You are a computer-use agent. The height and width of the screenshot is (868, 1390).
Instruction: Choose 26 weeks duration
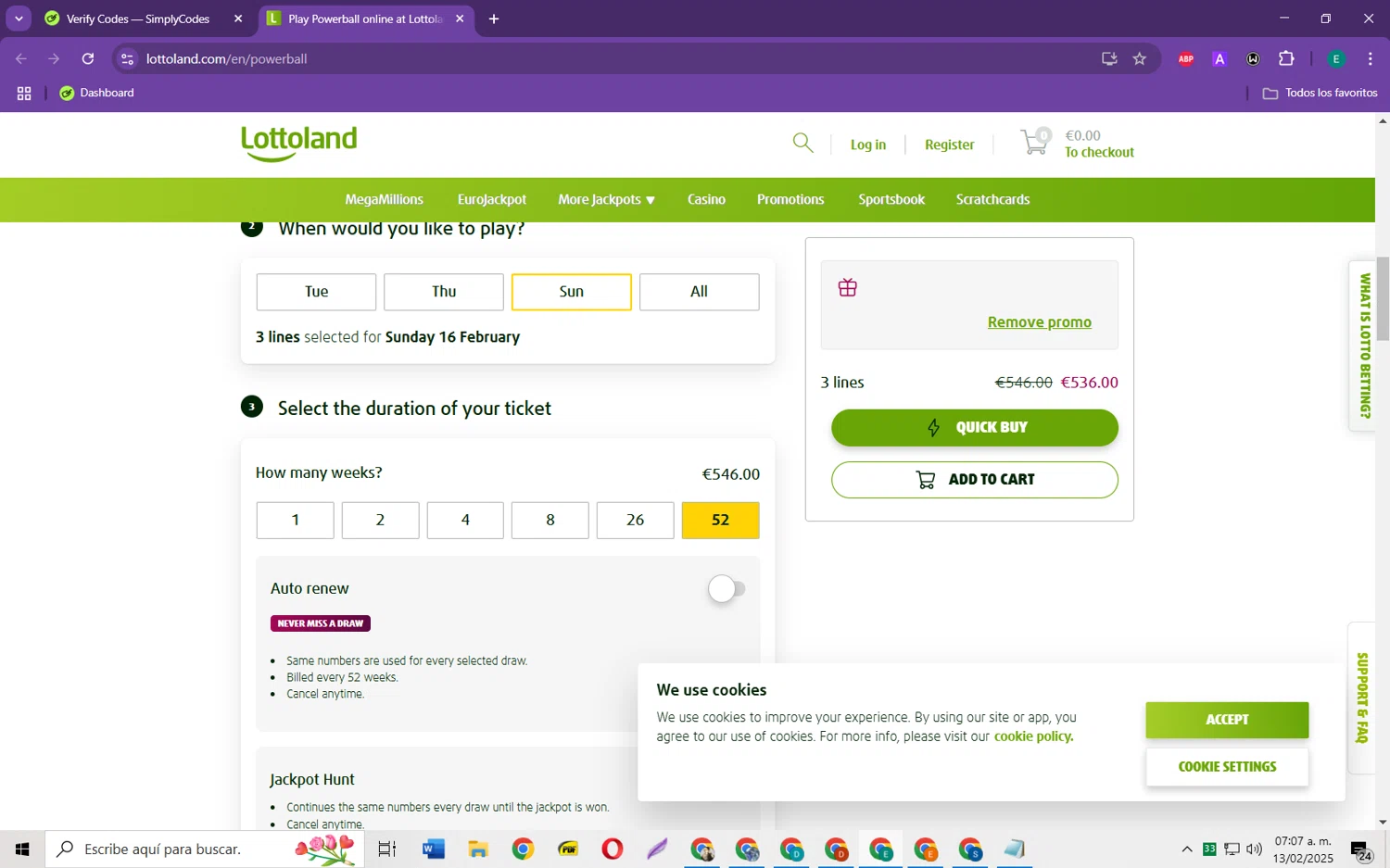[x=636, y=520]
